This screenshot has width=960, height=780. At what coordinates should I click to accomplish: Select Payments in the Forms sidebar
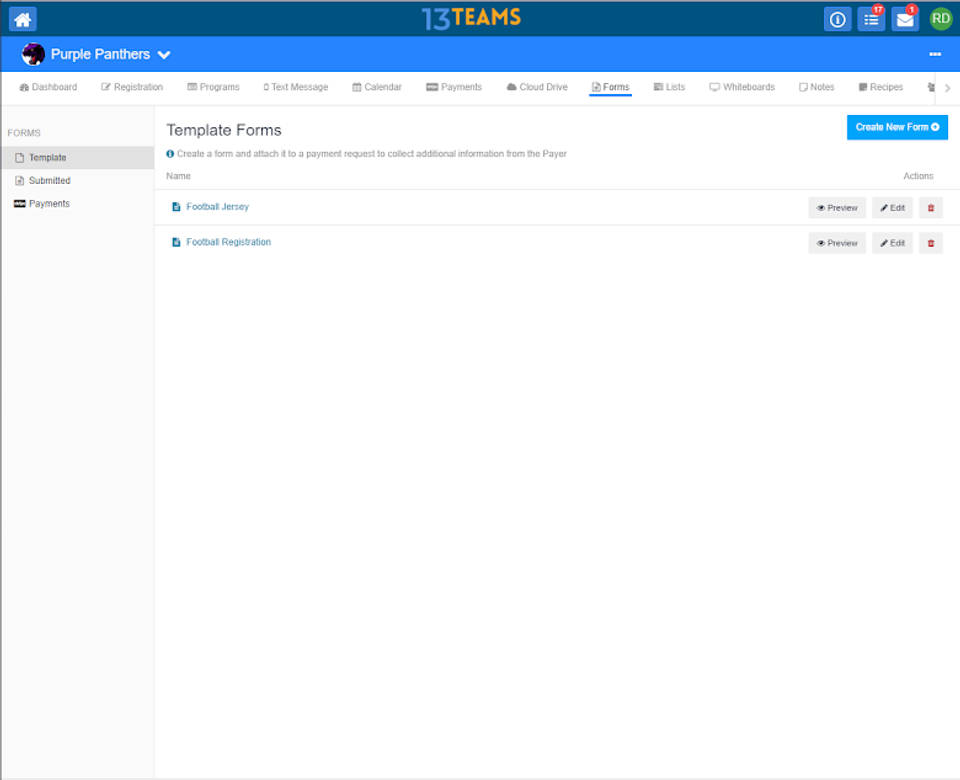(49, 204)
